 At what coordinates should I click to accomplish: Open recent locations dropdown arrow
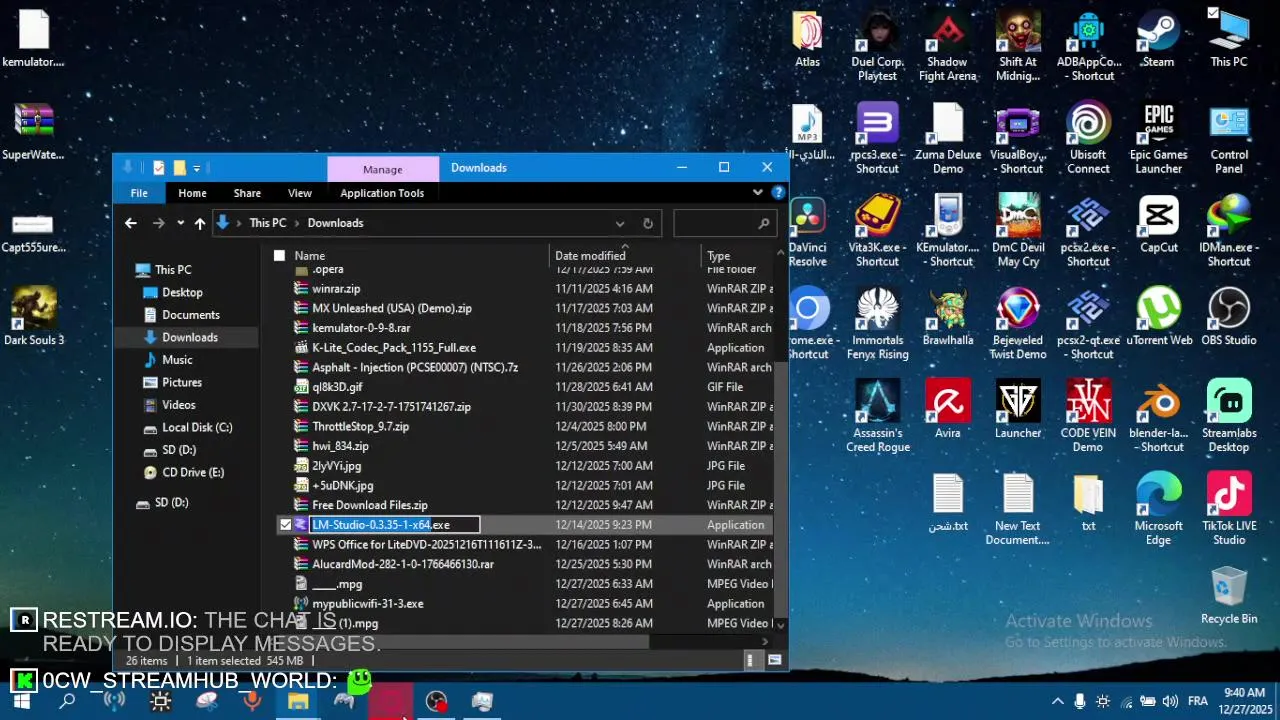click(180, 223)
